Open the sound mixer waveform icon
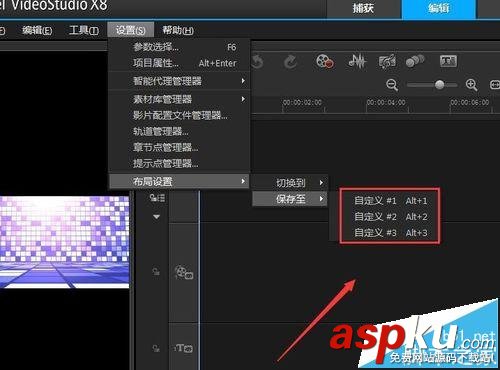This screenshot has width=500, height=370. [x=357, y=61]
